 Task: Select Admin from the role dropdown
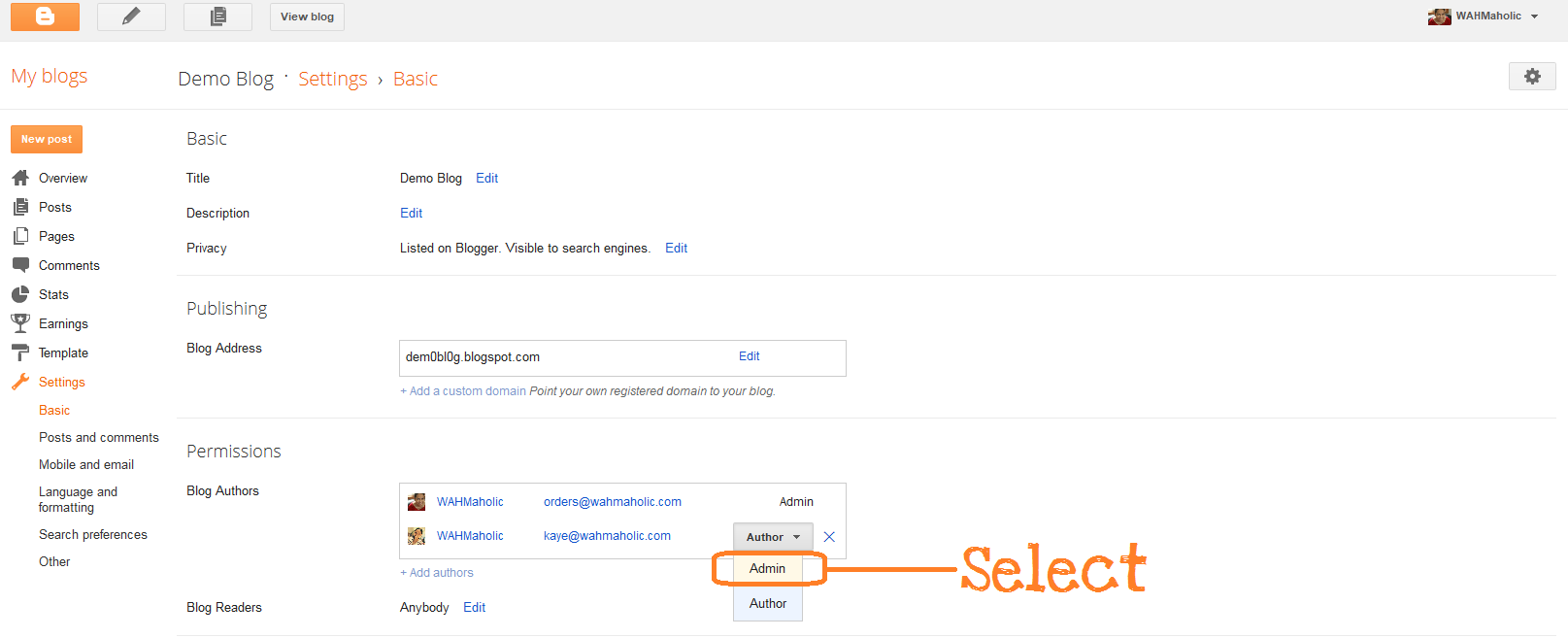coord(767,569)
